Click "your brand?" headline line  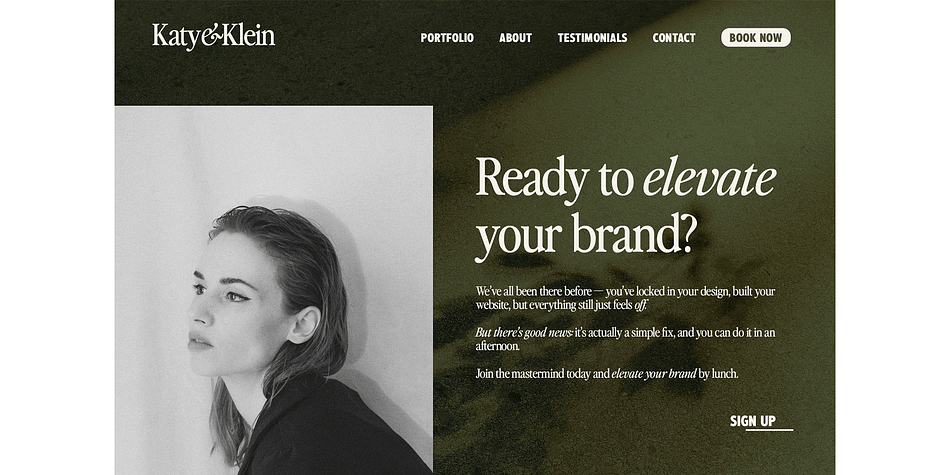(586, 236)
